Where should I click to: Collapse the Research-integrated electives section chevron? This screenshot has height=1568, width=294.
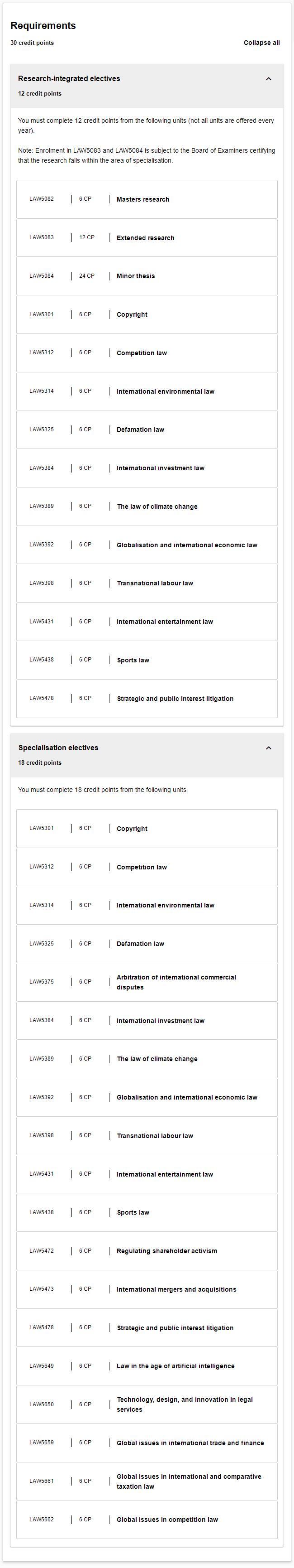click(x=269, y=78)
